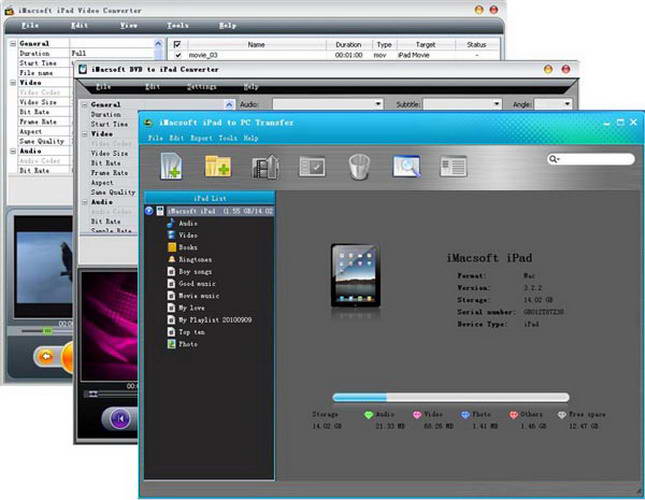Viewport: 645px width, 500px height.
Task: Click the orange back arrow button in the Video Converter
Action: tap(46, 356)
